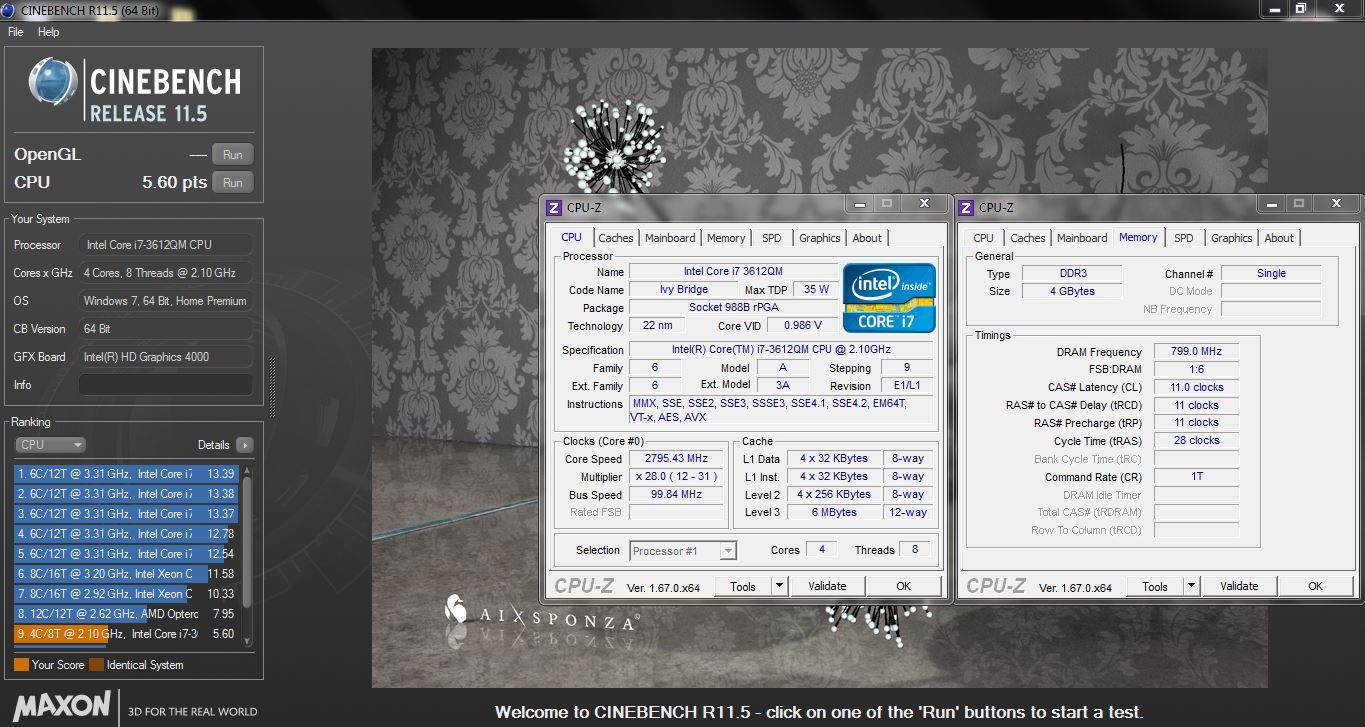The width and height of the screenshot is (1365, 727).
Task: Open the CPU ranking type dropdown
Action: coord(50,445)
